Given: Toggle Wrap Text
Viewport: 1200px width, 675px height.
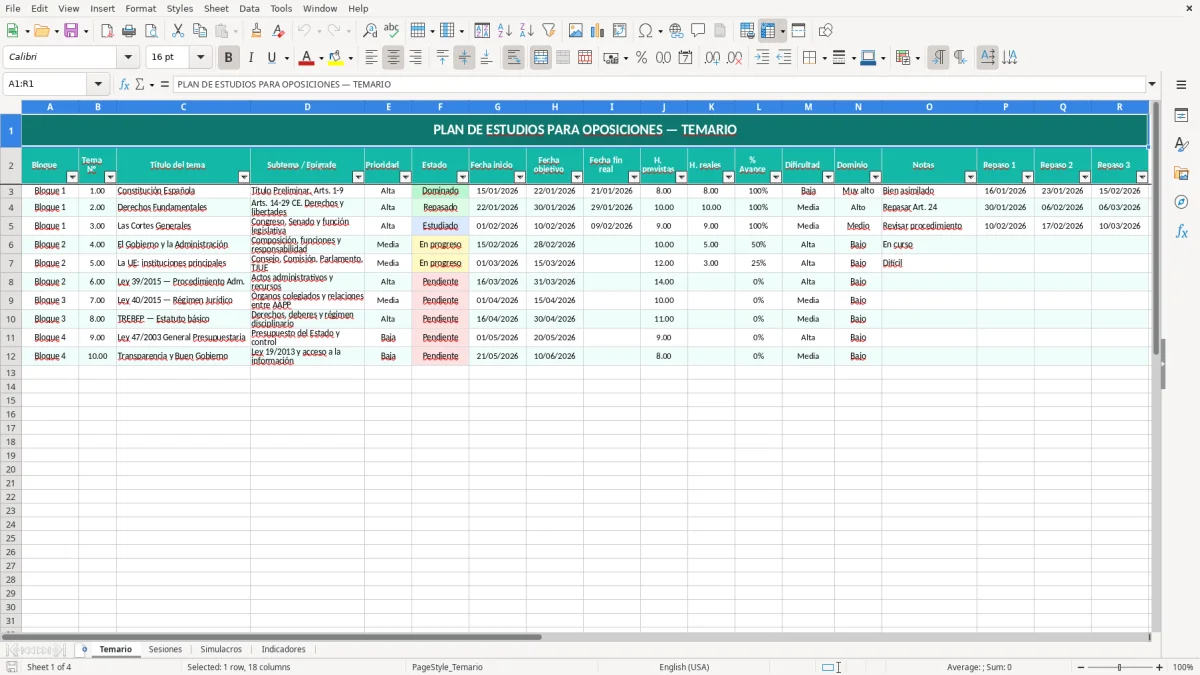Looking at the screenshot, I should (514, 58).
